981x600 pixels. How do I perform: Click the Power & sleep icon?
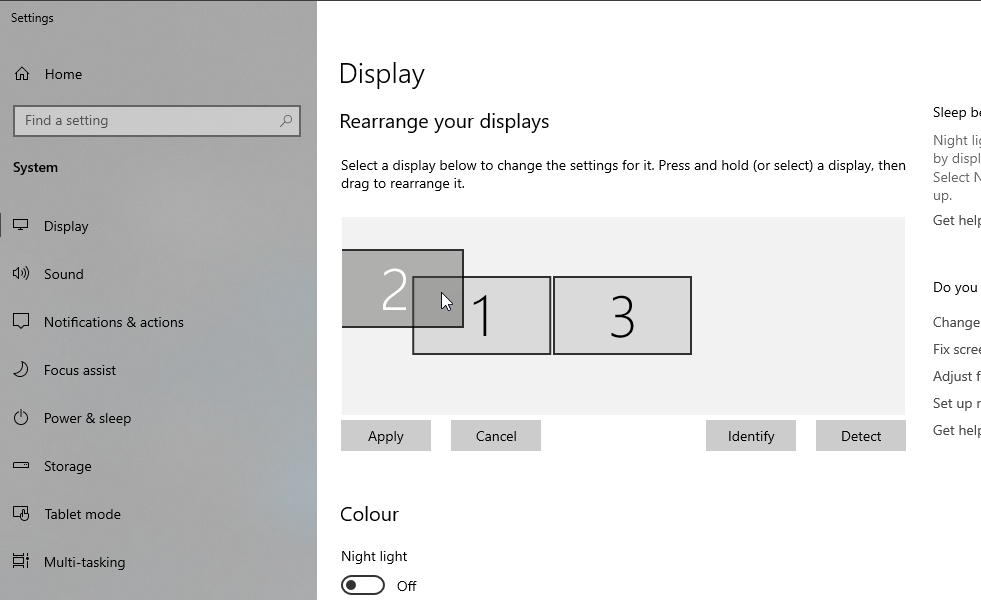pos(21,418)
